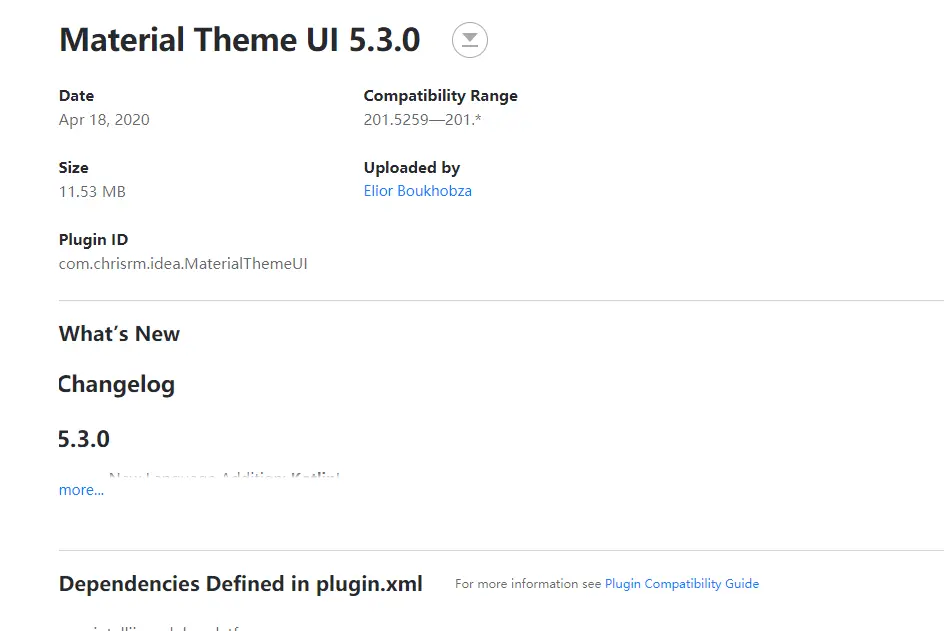Select compatibility range 201.5259—201.* value
The width and height of the screenshot is (944, 631).
[x=422, y=120]
